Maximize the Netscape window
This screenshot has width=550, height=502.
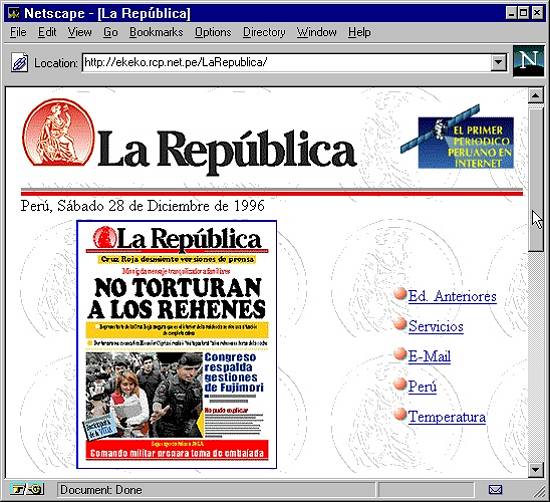[x=523, y=13]
